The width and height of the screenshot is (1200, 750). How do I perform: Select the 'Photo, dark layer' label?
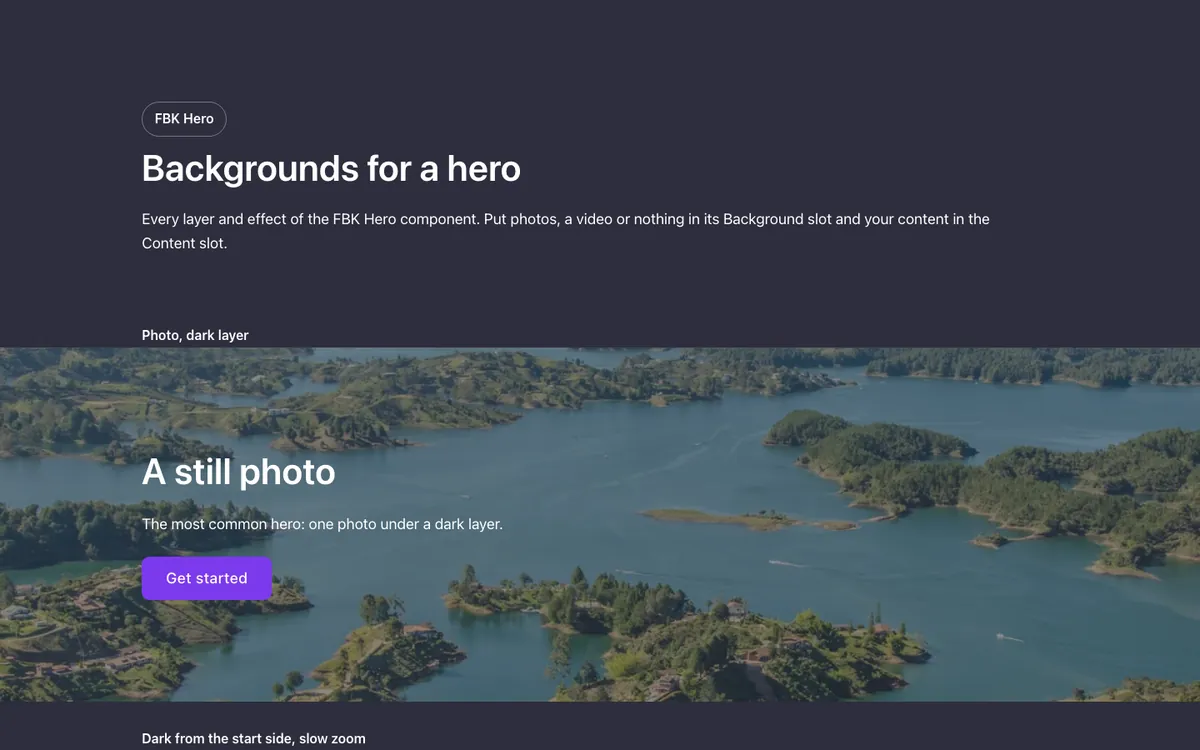[x=195, y=335]
